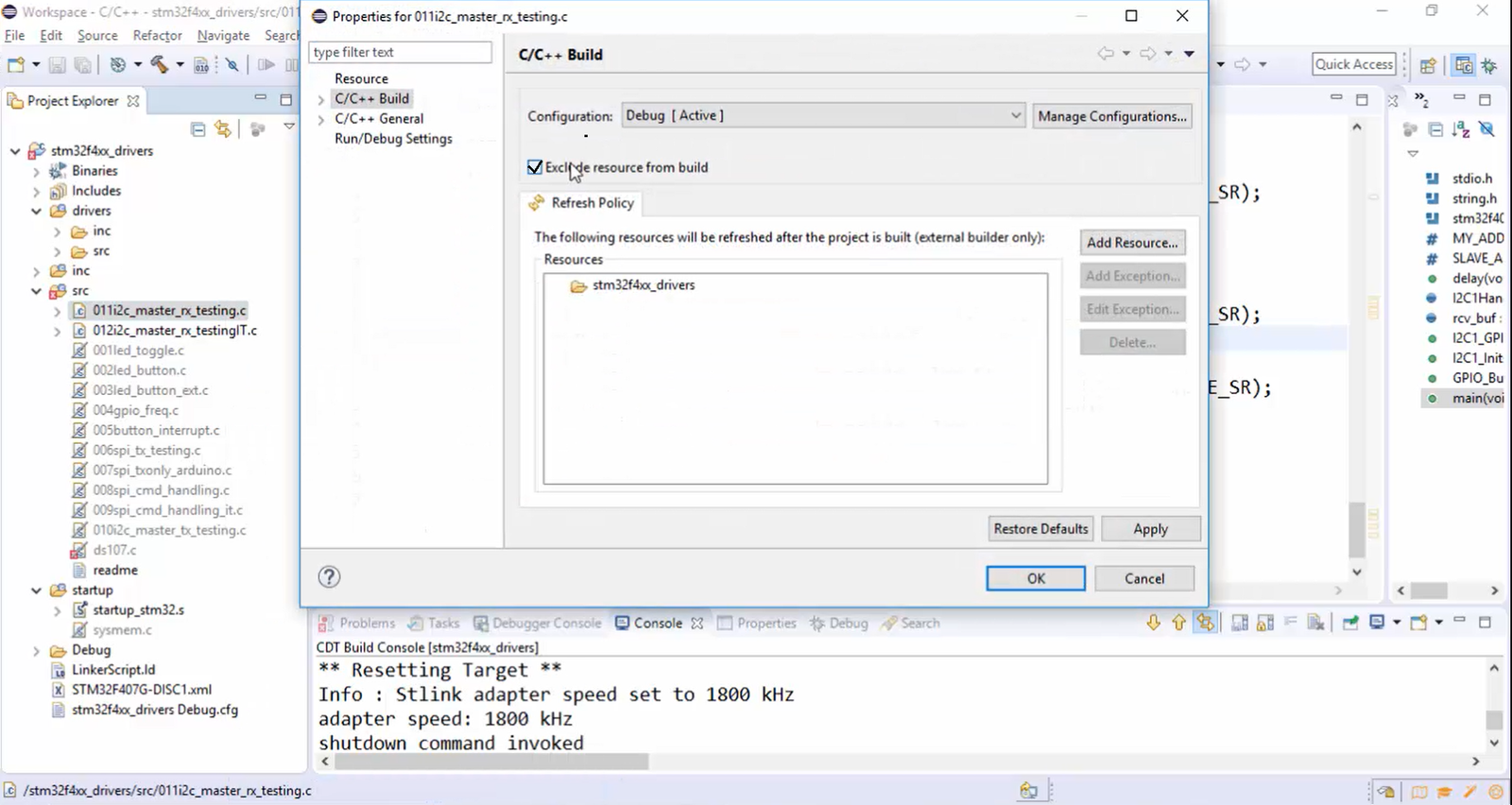1512x805 pixels.
Task: Open the Configuration dropdown
Action: point(823,115)
